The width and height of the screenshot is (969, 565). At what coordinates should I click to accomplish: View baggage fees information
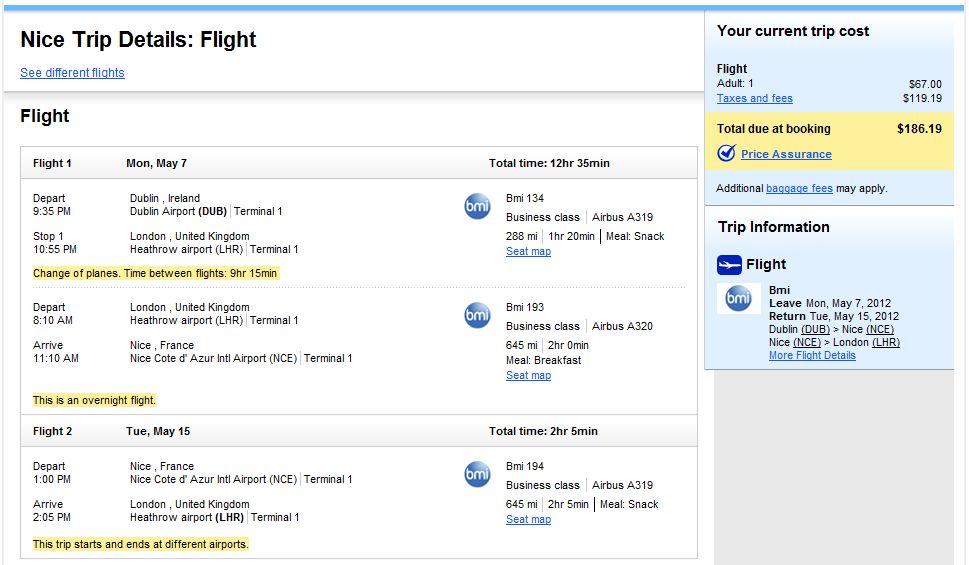pos(799,188)
